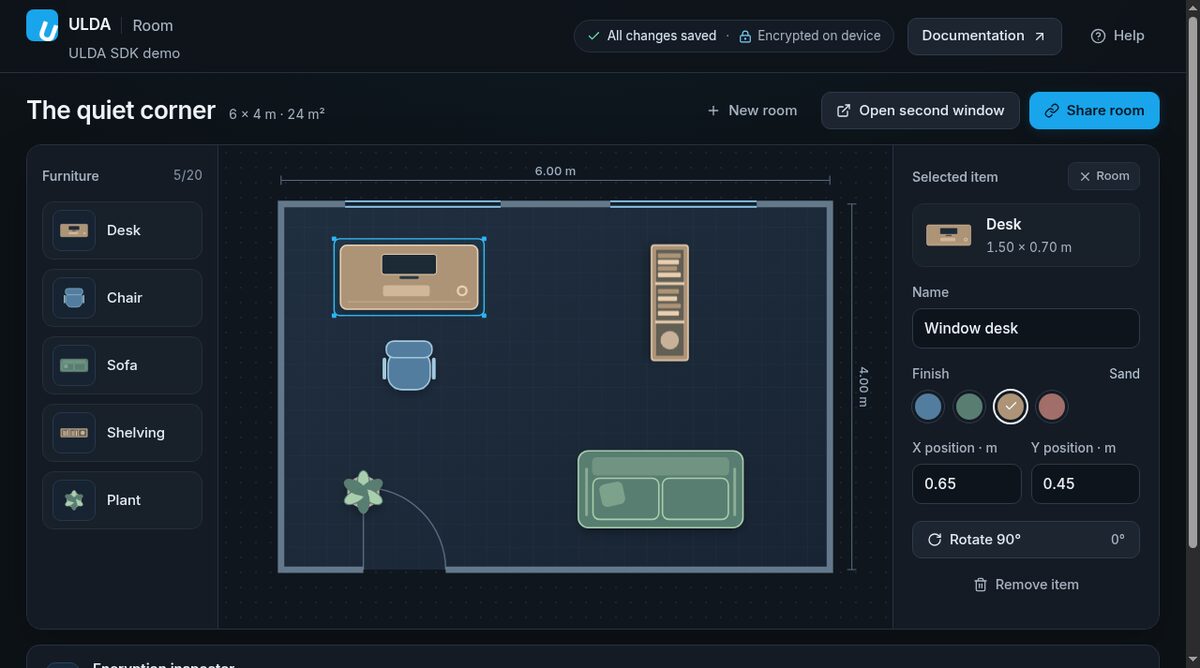Click the Sofa thumbnail icon in furniture list
1200x668 pixels.
[74, 365]
